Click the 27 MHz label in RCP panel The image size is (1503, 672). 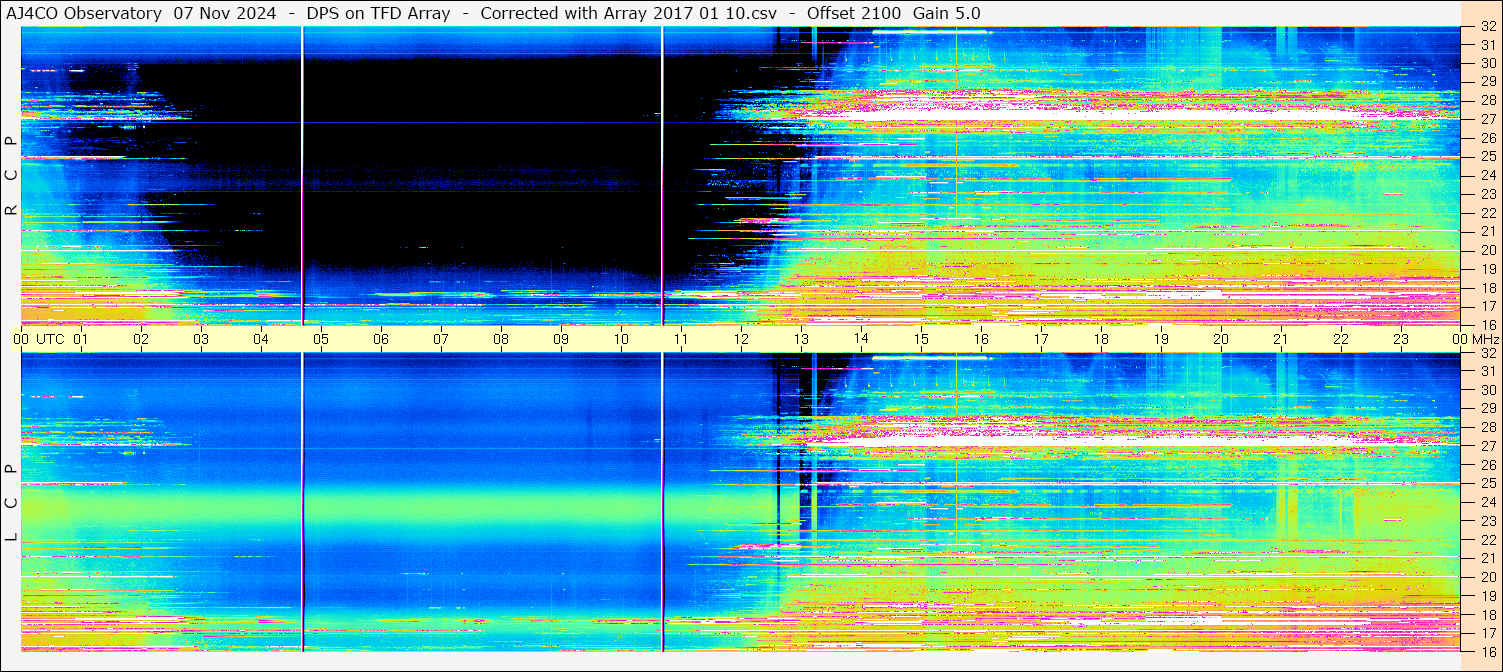click(x=1487, y=119)
